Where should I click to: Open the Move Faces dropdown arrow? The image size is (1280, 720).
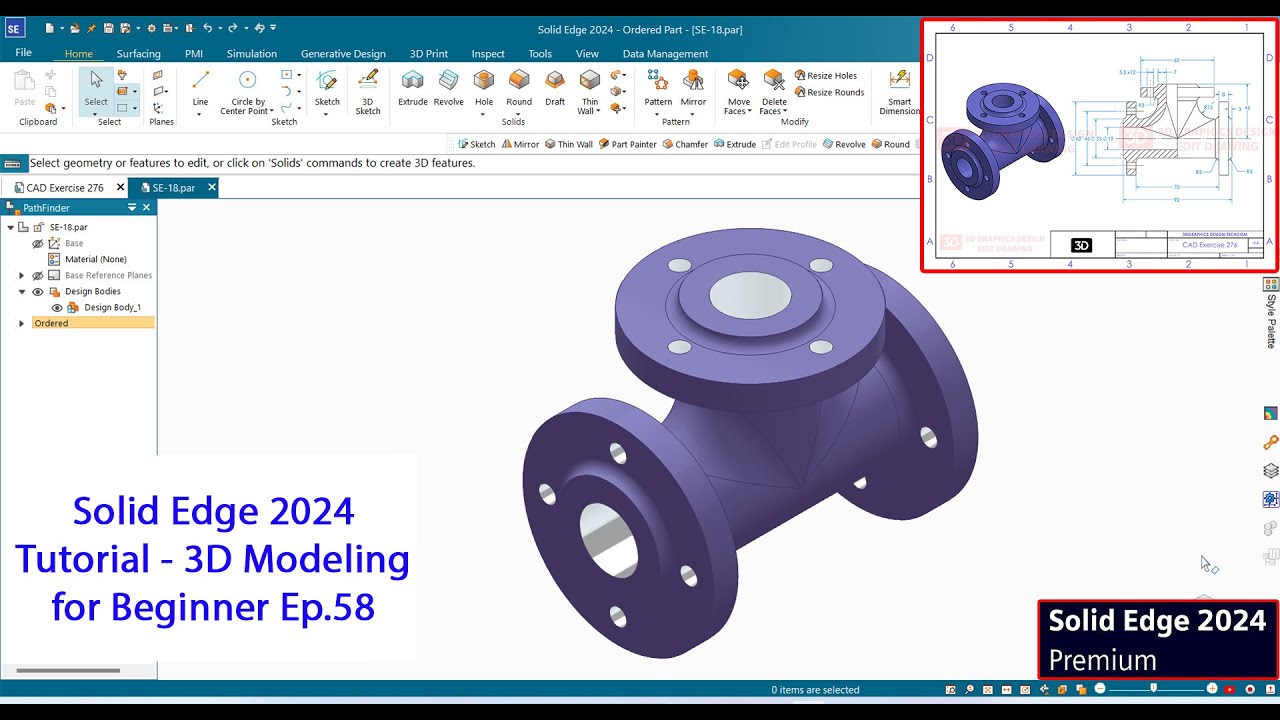(748, 112)
